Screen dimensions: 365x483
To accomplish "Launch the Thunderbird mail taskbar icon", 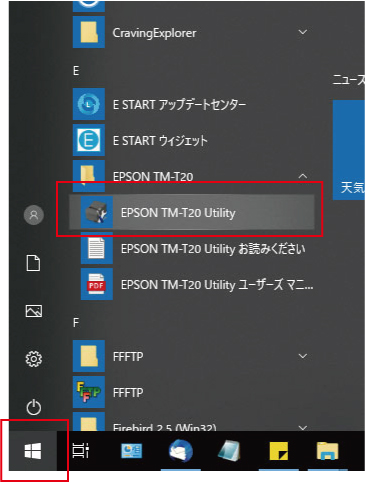I will [x=180, y=451].
